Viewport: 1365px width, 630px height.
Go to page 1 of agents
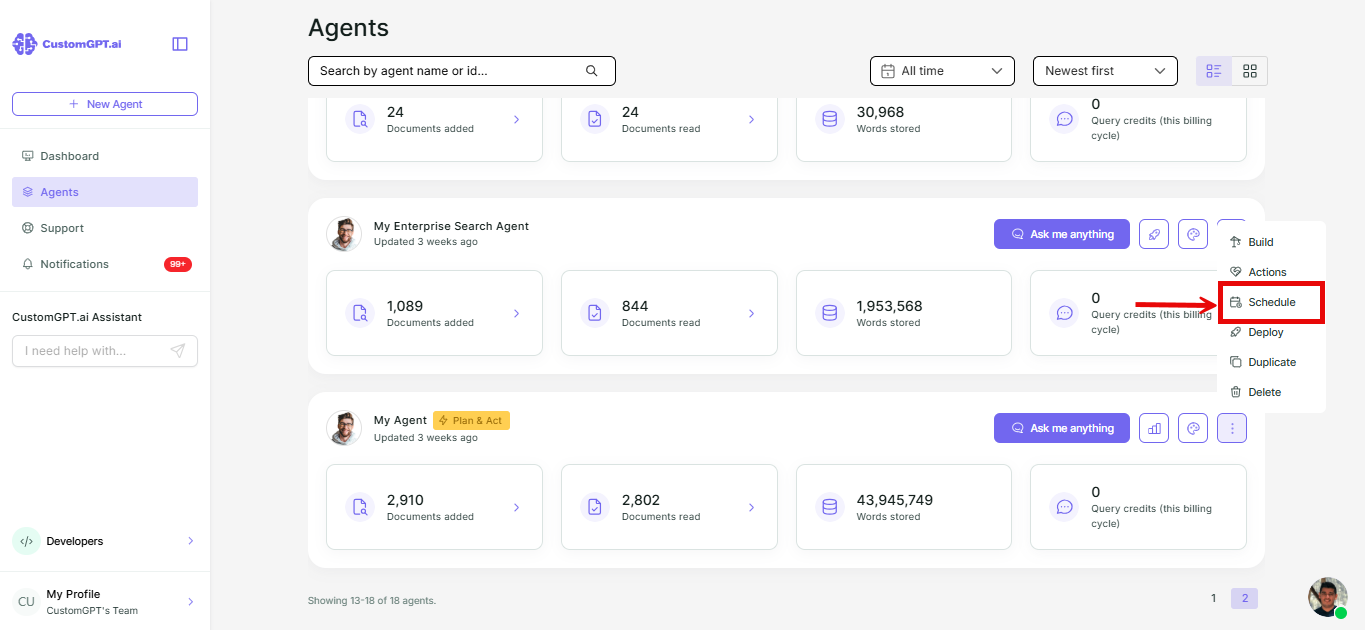(x=1214, y=598)
